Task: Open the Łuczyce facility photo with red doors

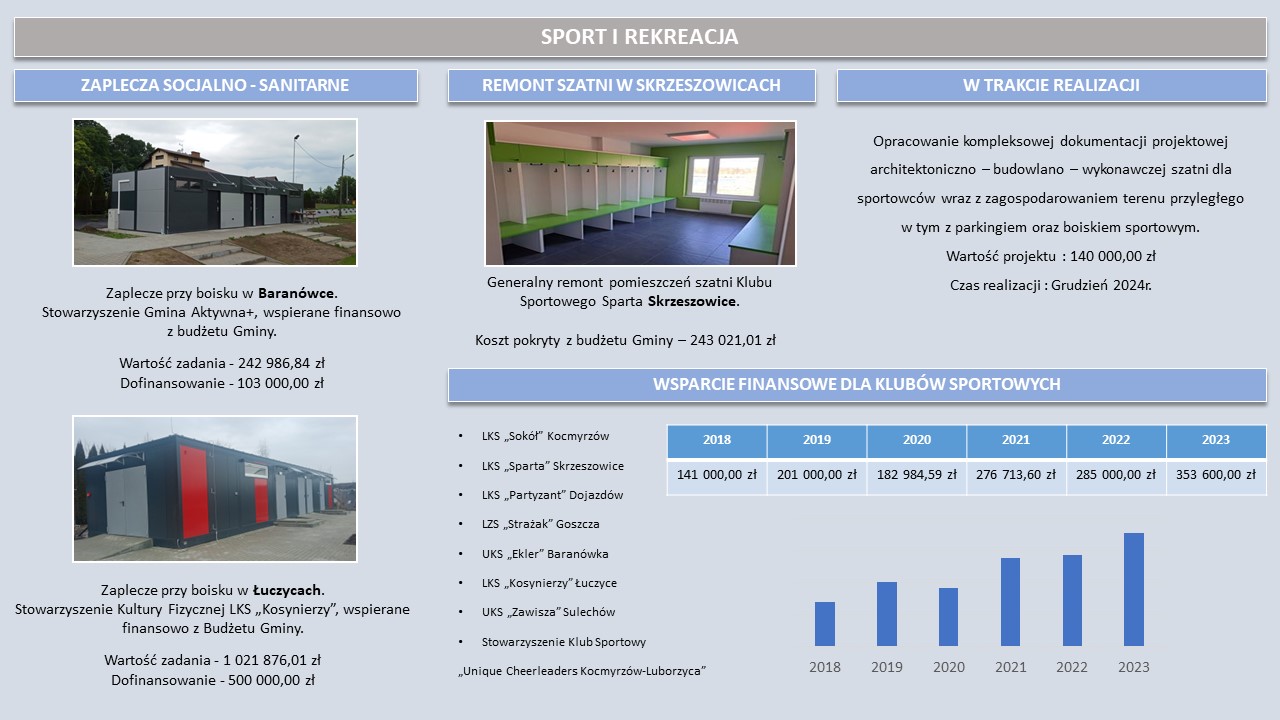Action: (x=215, y=489)
